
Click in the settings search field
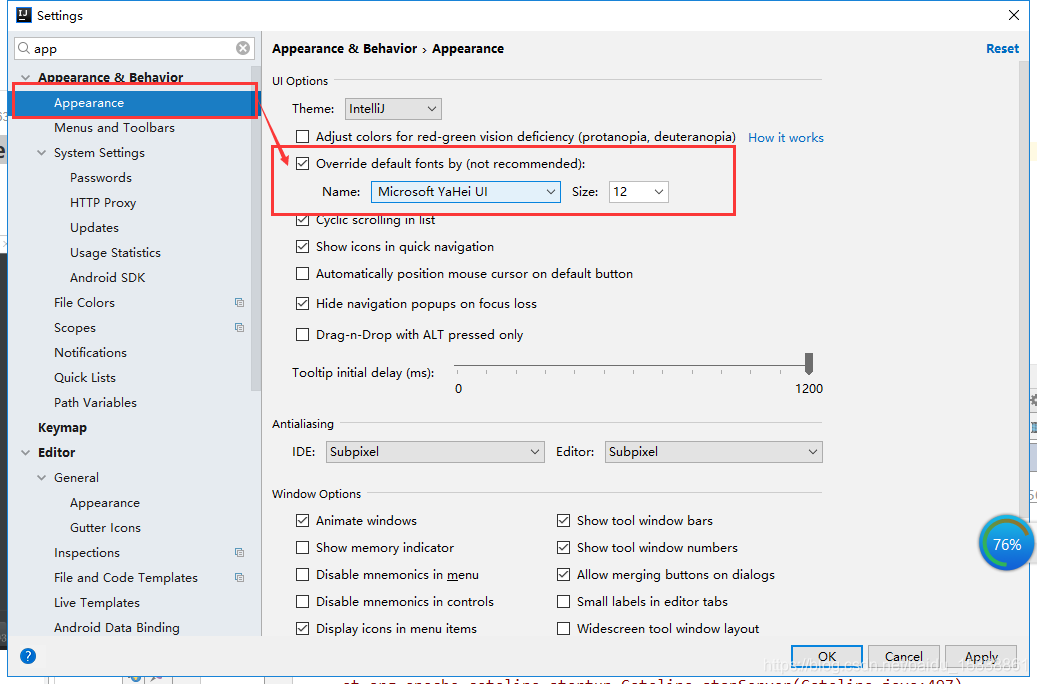point(134,48)
